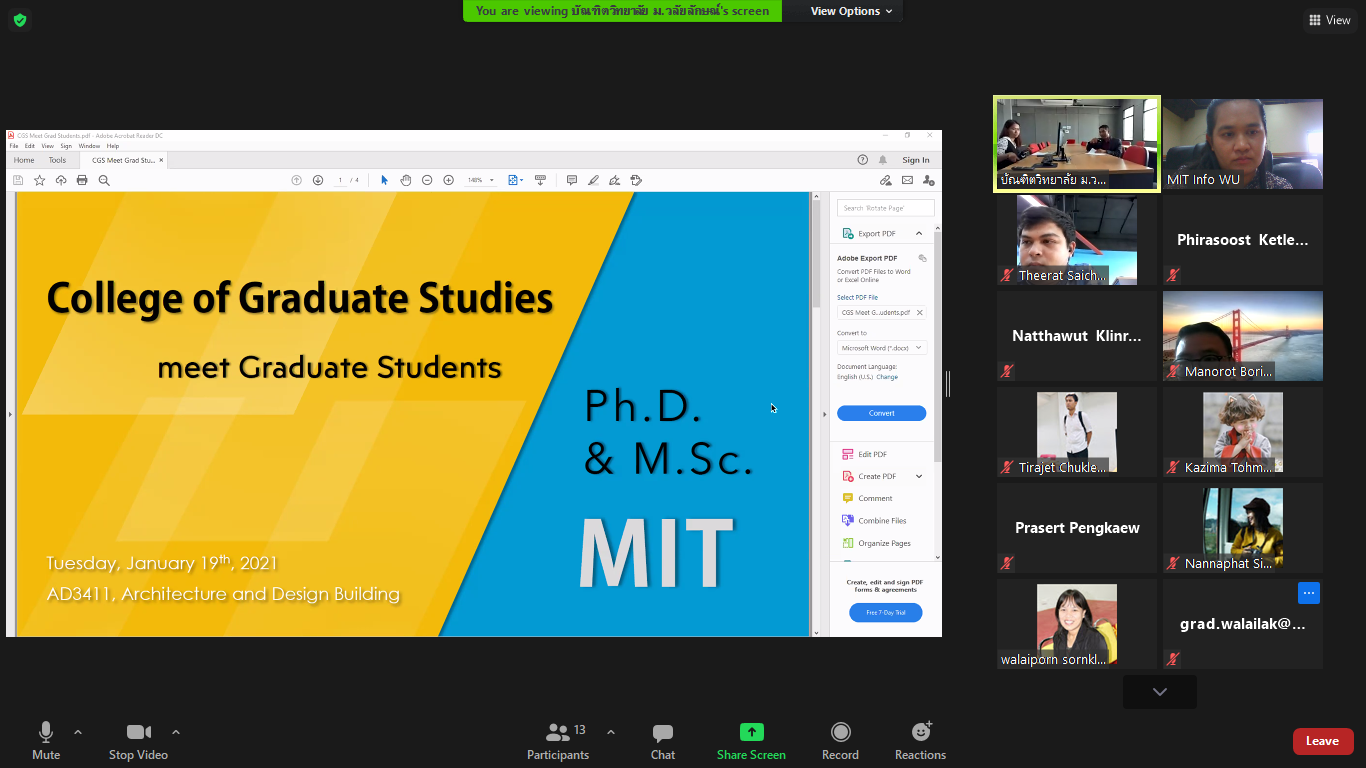Image resolution: width=1366 pixels, height=768 pixels.
Task: Open the Reactions menu
Action: click(x=920, y=740)
